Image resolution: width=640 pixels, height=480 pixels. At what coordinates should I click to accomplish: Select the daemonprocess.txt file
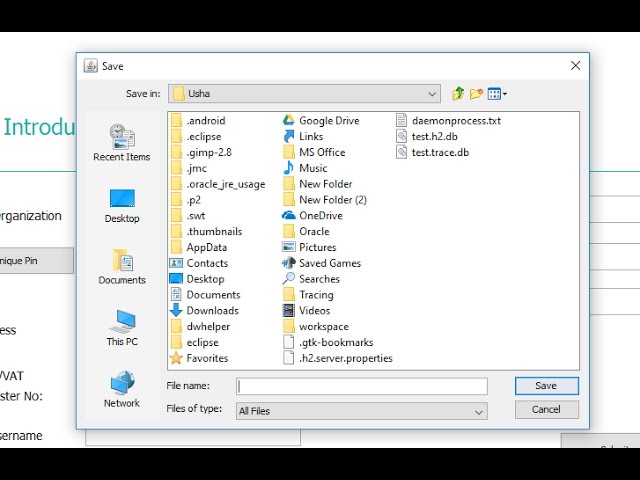coord(448,120)
